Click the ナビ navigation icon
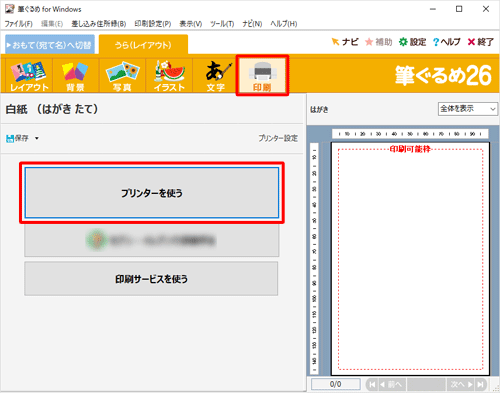 (x=345, y=42)
